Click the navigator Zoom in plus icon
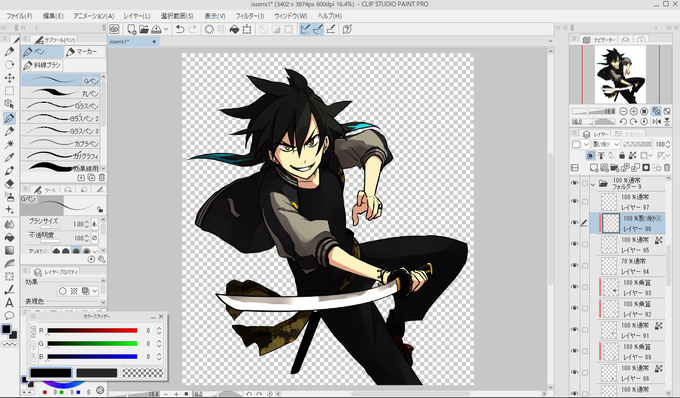Image resolution: width=680 pixels, height=398 pixels. pos(634,111)
